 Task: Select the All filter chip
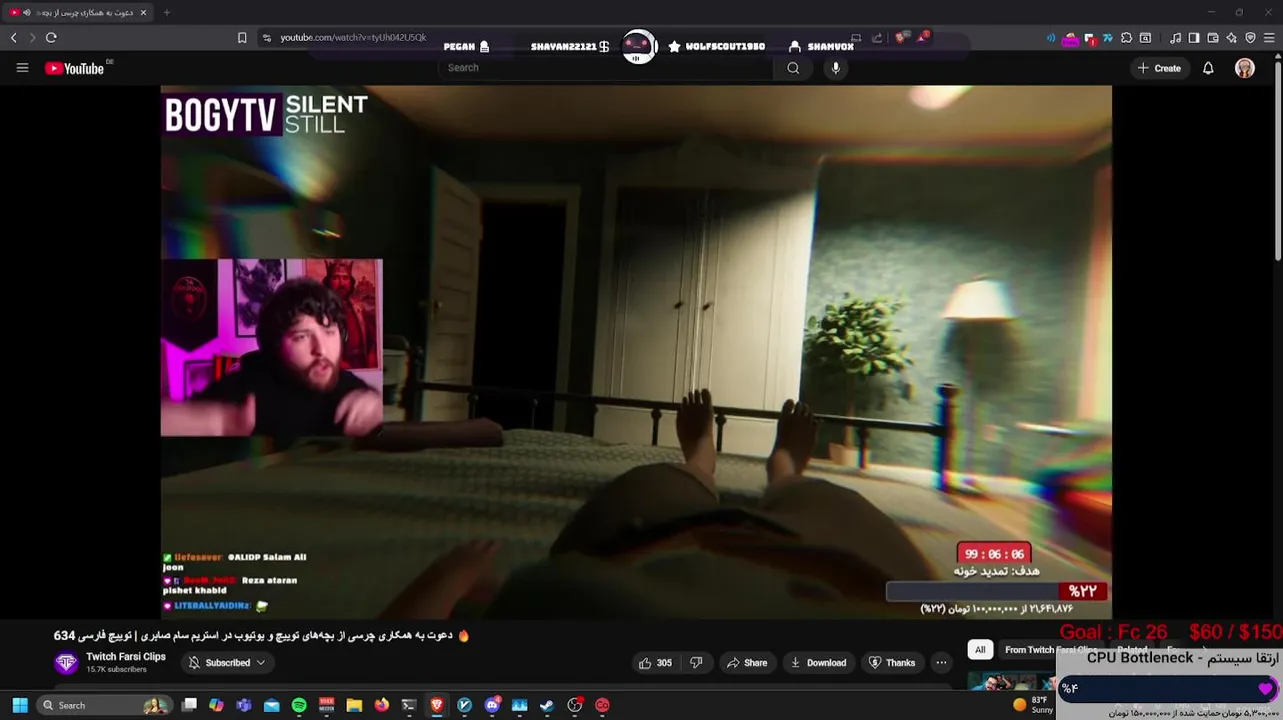point(980,650)
